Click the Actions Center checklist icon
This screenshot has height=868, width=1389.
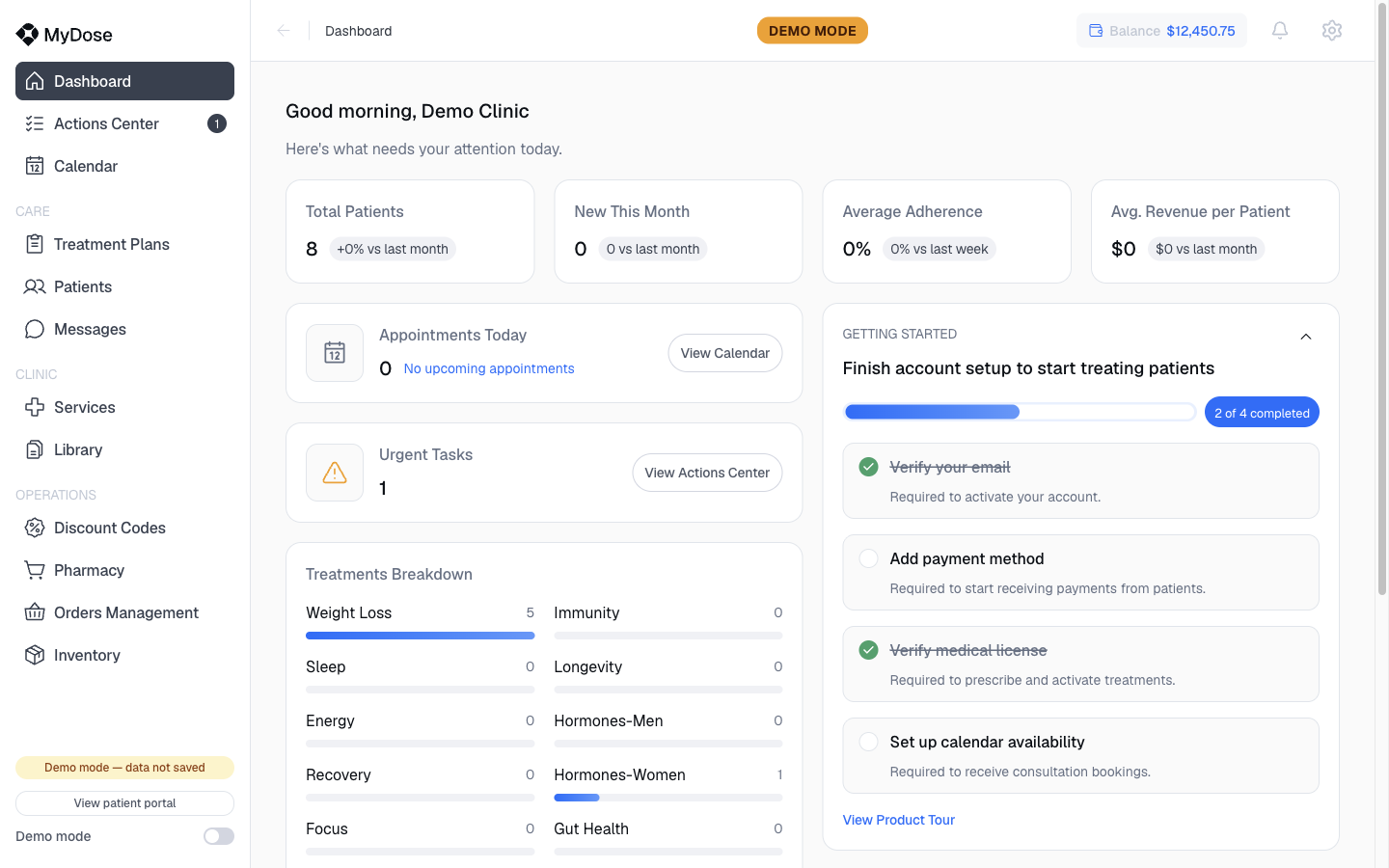tap(35, 123)
